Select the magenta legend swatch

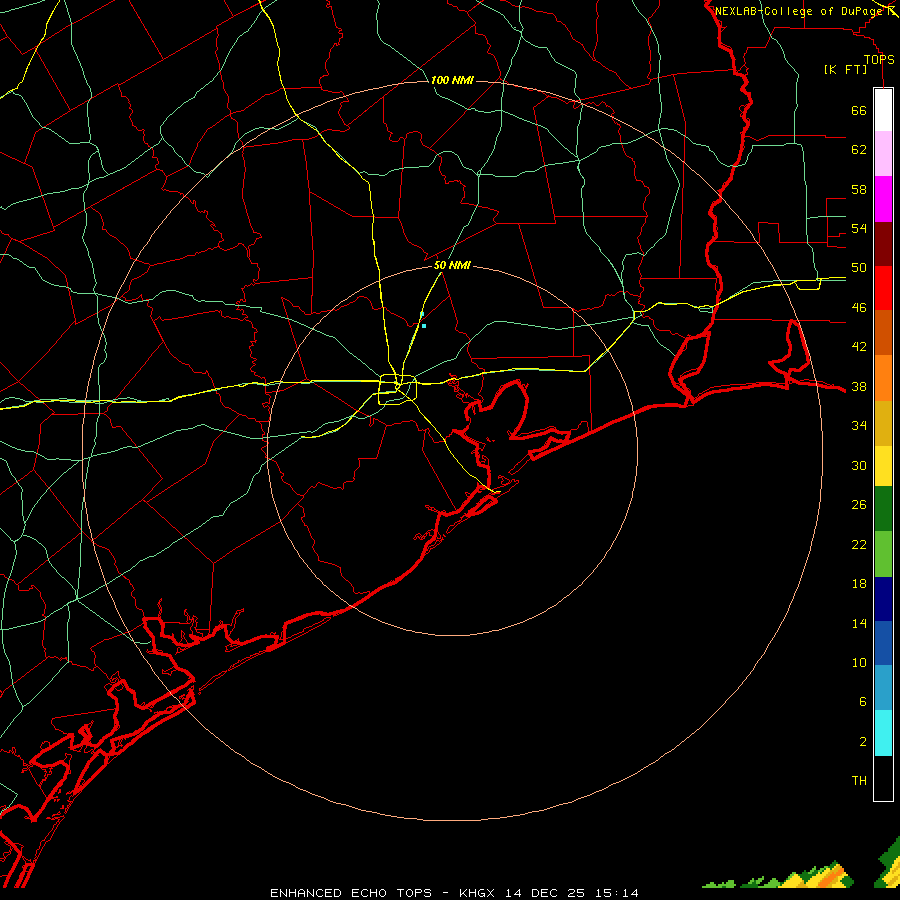[x=883, y=199]
